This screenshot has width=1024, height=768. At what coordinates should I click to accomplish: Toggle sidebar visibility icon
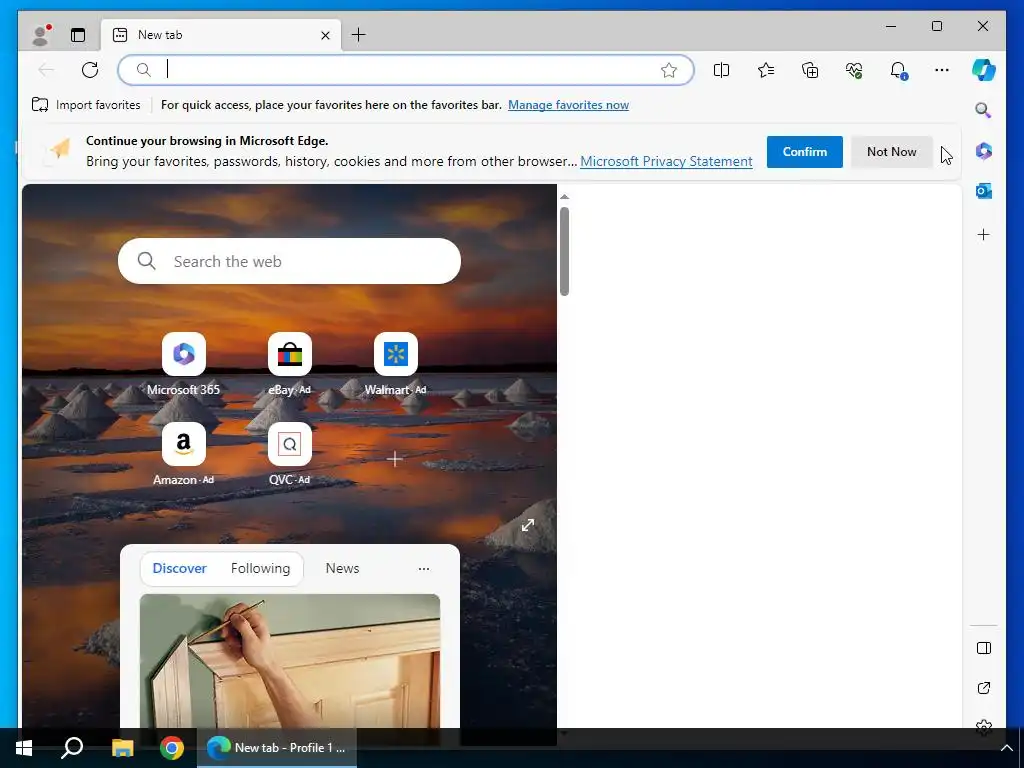coord(984,648)
